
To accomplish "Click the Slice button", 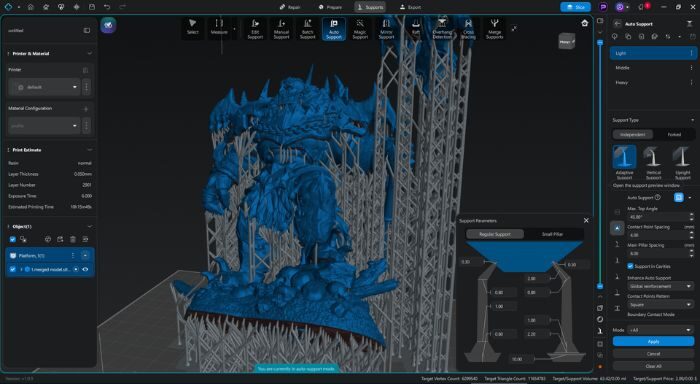I will point(575,7).
